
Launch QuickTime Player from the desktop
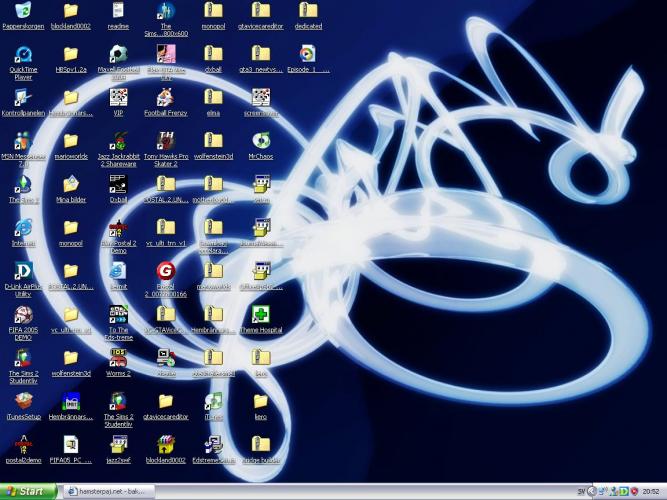(22, 55)
